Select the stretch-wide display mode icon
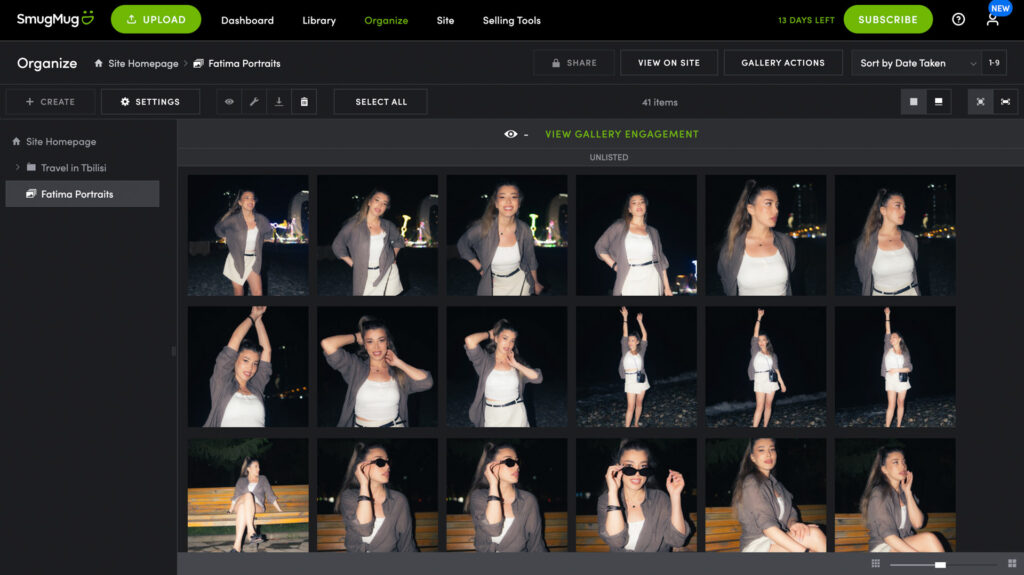The image size is (1024, 575). click(1005, 102)
